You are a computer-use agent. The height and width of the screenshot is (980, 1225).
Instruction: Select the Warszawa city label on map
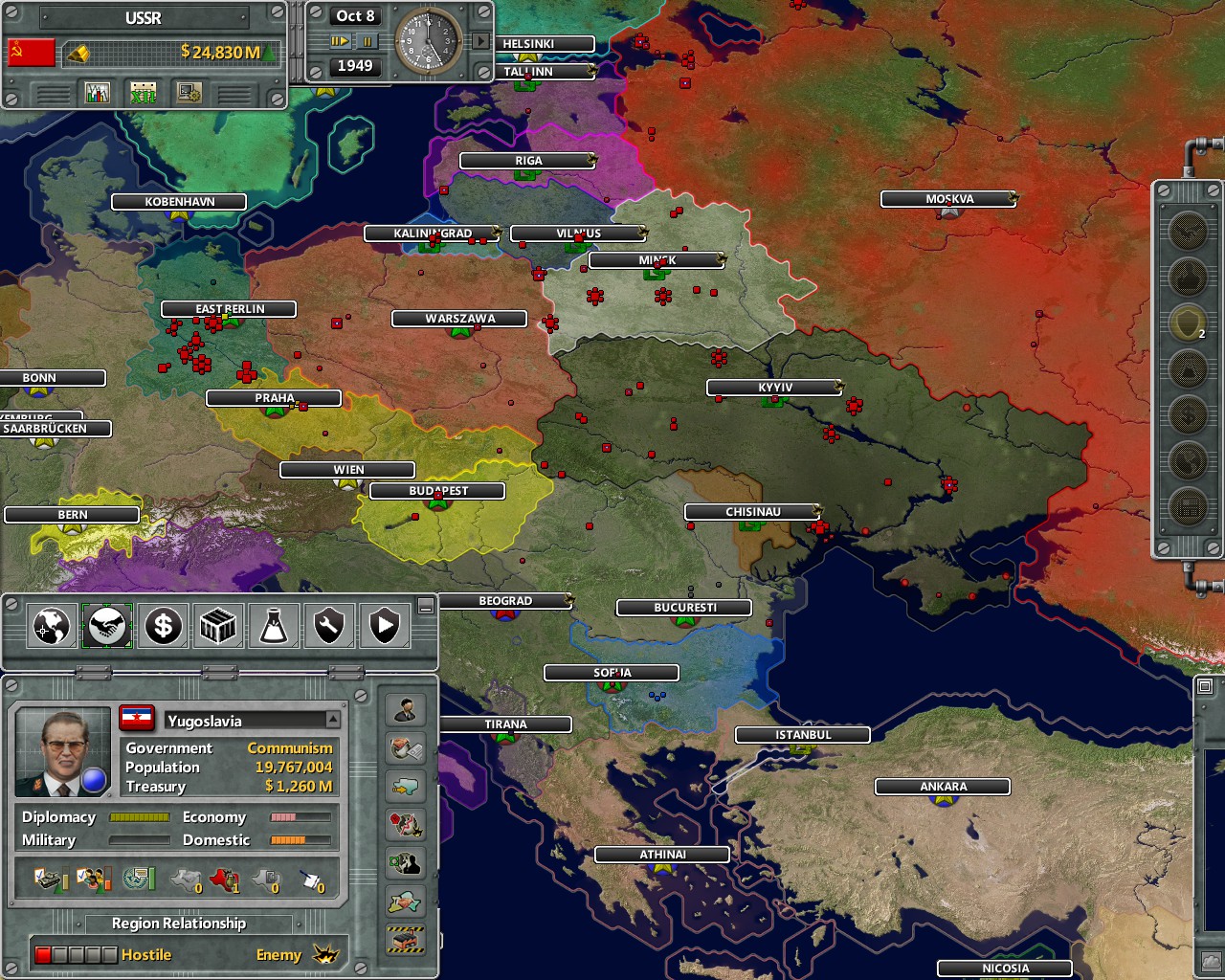(x=459, y=319)
